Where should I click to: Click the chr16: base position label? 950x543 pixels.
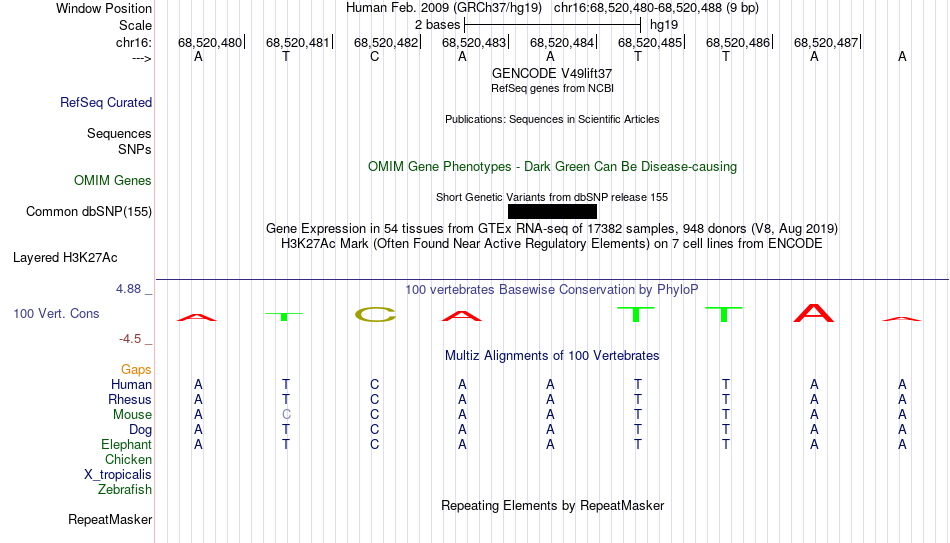point(133,42)
